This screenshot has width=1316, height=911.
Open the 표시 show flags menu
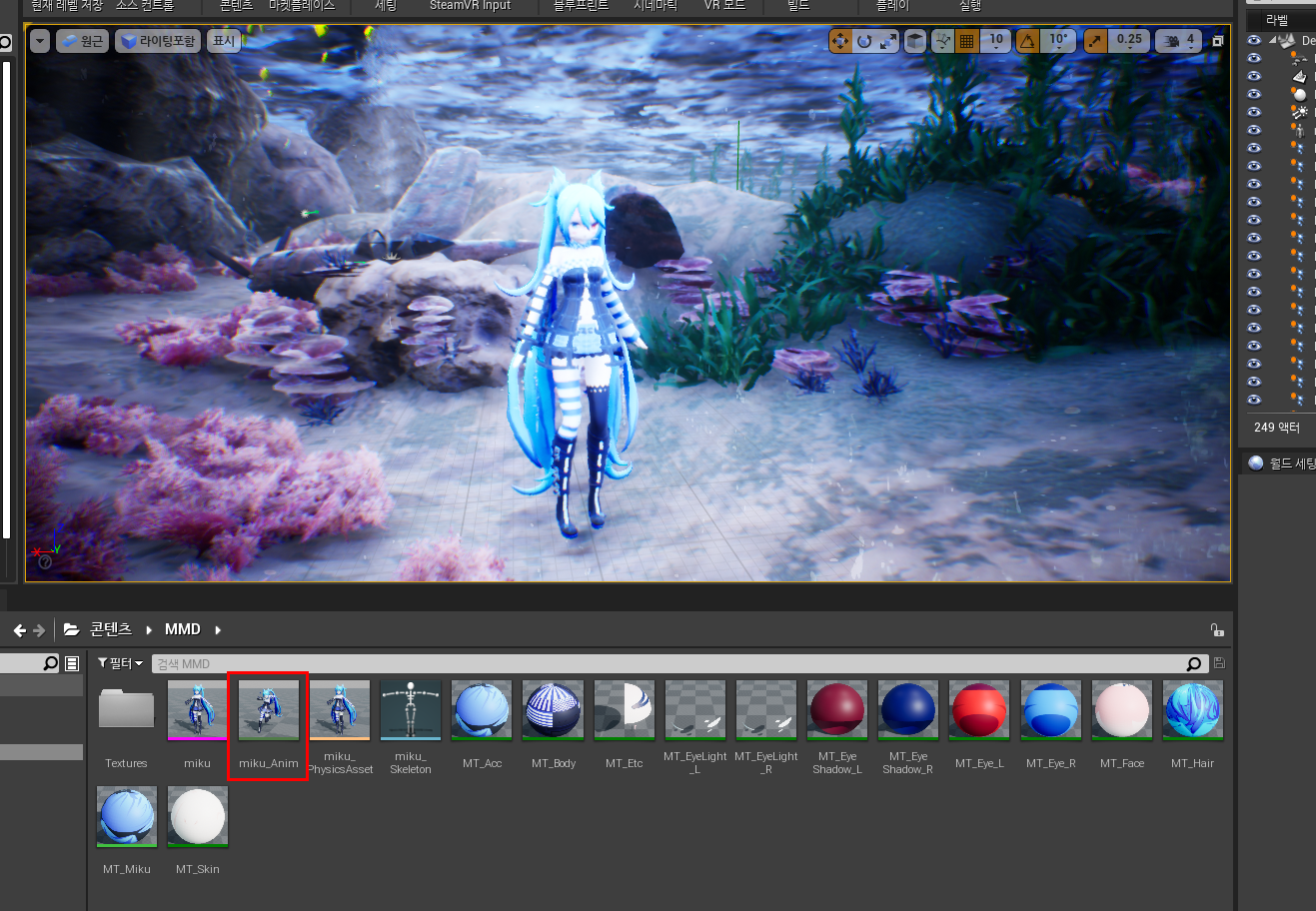(x=224, y=41)
